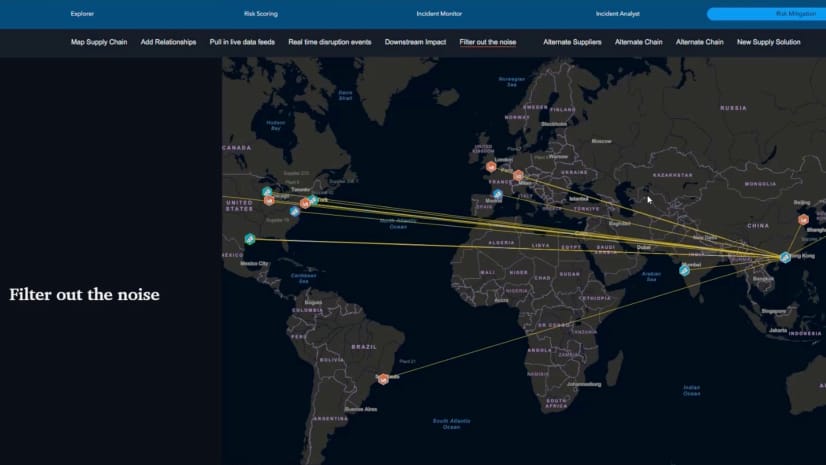The image size is (826, 465).
Task: Open Pull in live data feeds
Action: [x=242, y=42]
